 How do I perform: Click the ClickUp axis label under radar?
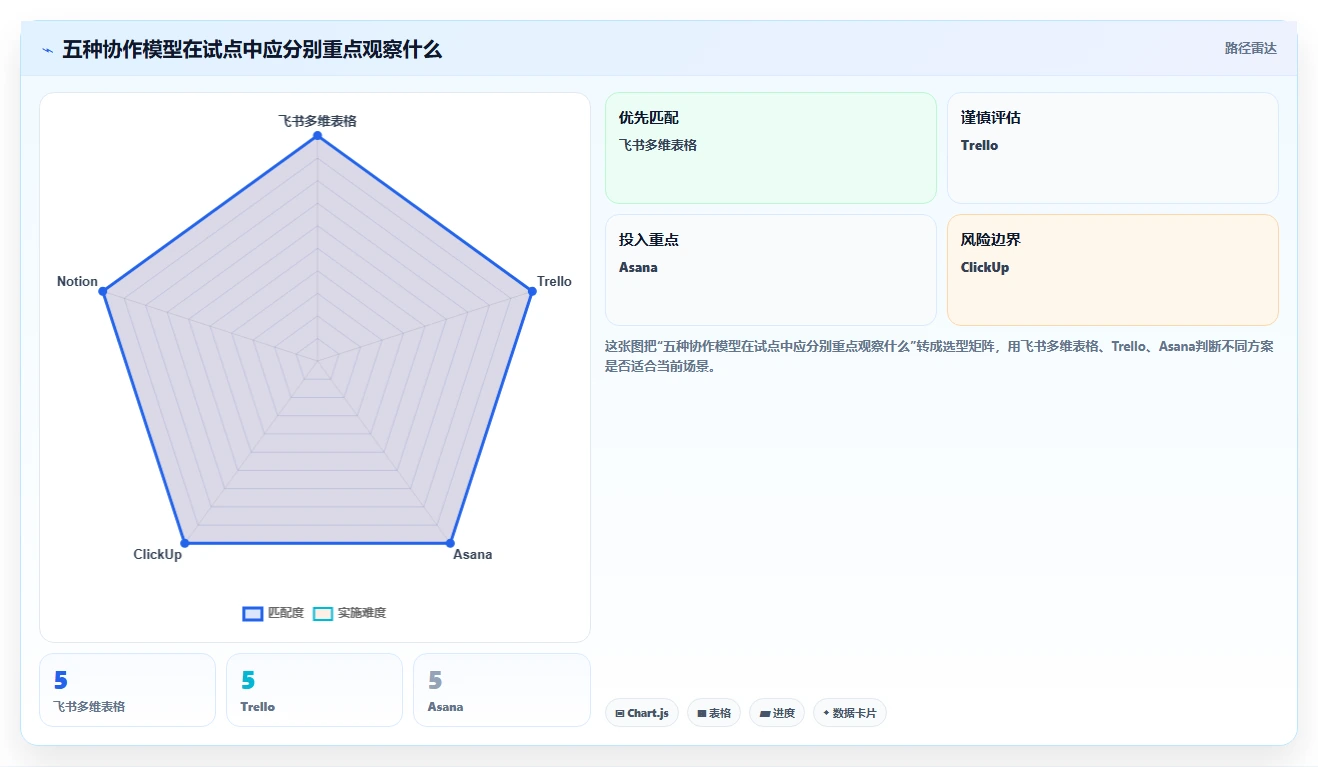tap(158, 554)
